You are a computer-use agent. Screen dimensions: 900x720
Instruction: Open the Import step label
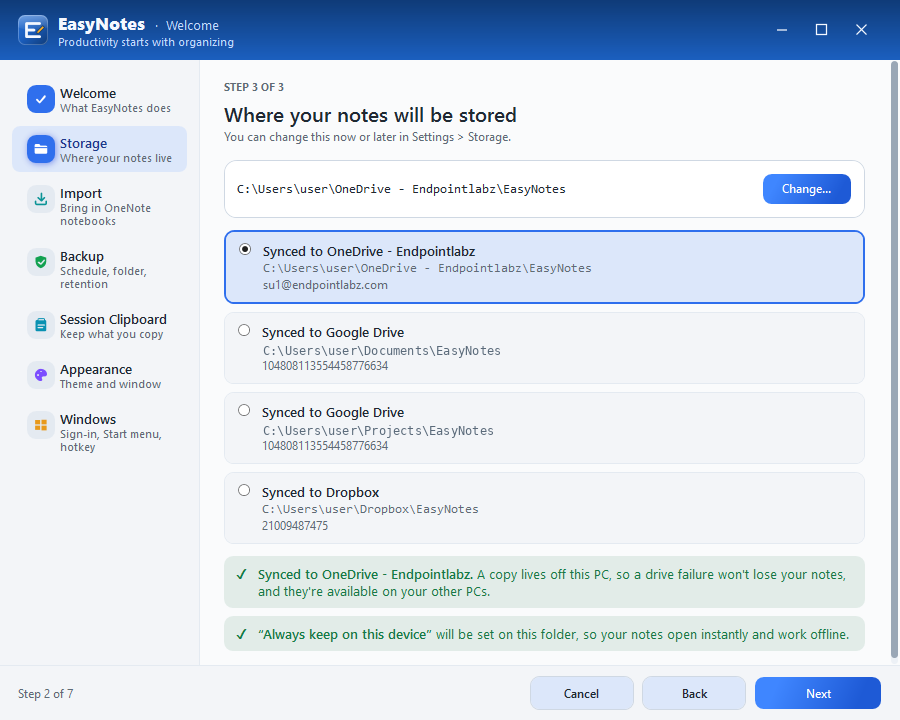pyautogui.click(x=81, y=193)
